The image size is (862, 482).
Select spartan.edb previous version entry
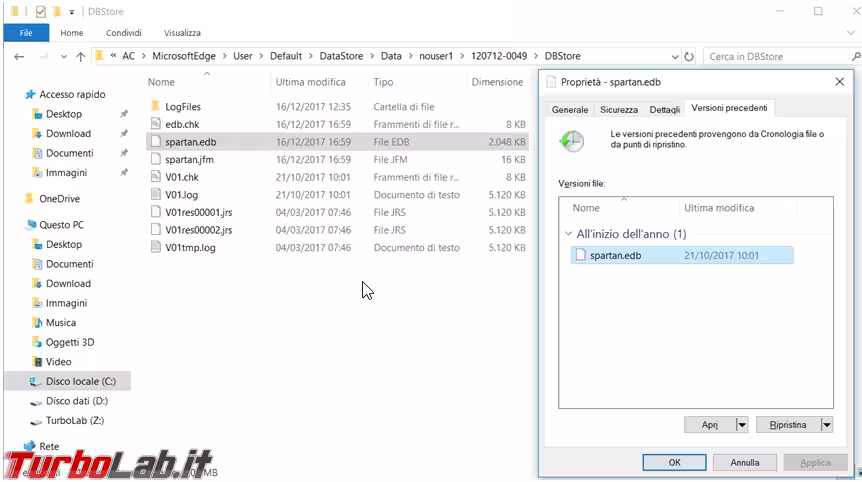[x=616, y=256]
